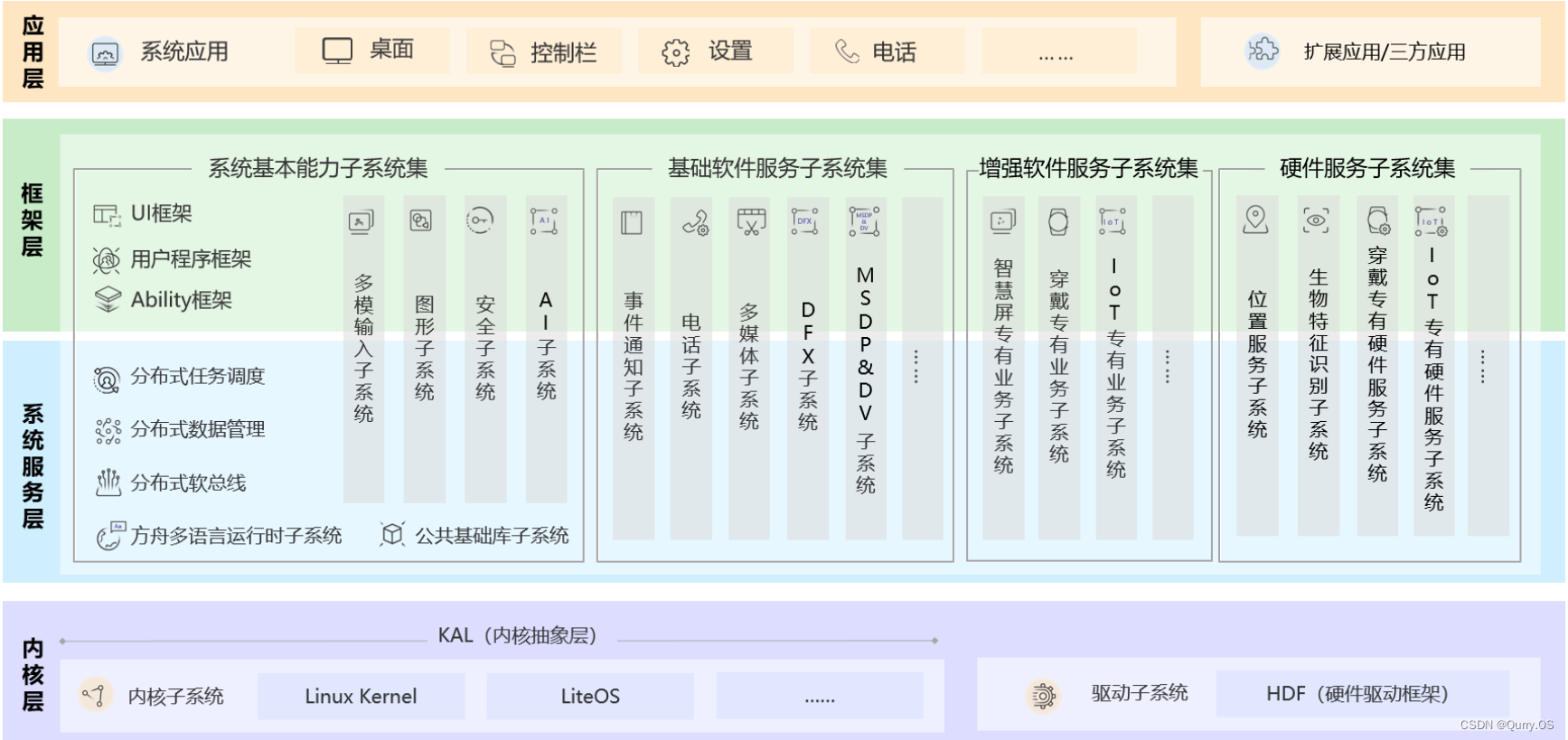This screenshot has width=1568, height=740.
Task: Click the key icon above 安全子系统
Action: tap(480, 220)
